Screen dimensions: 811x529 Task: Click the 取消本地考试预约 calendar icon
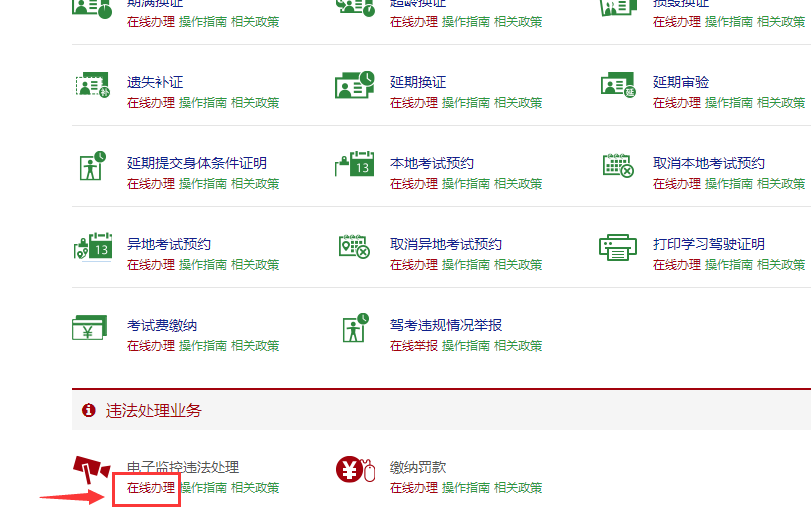click(618, 165)
